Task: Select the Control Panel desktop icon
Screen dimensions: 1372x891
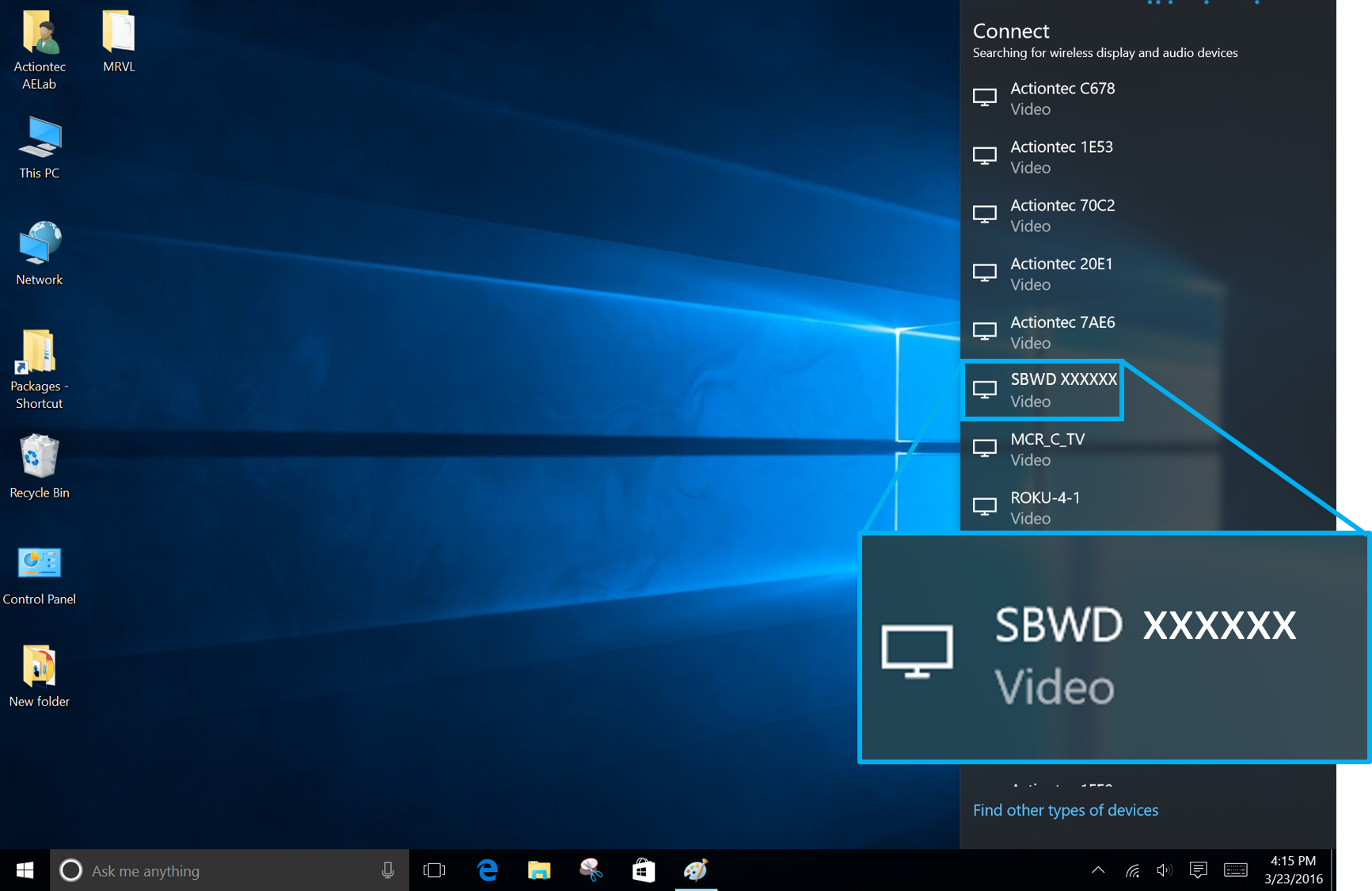Action: (40, 577)
